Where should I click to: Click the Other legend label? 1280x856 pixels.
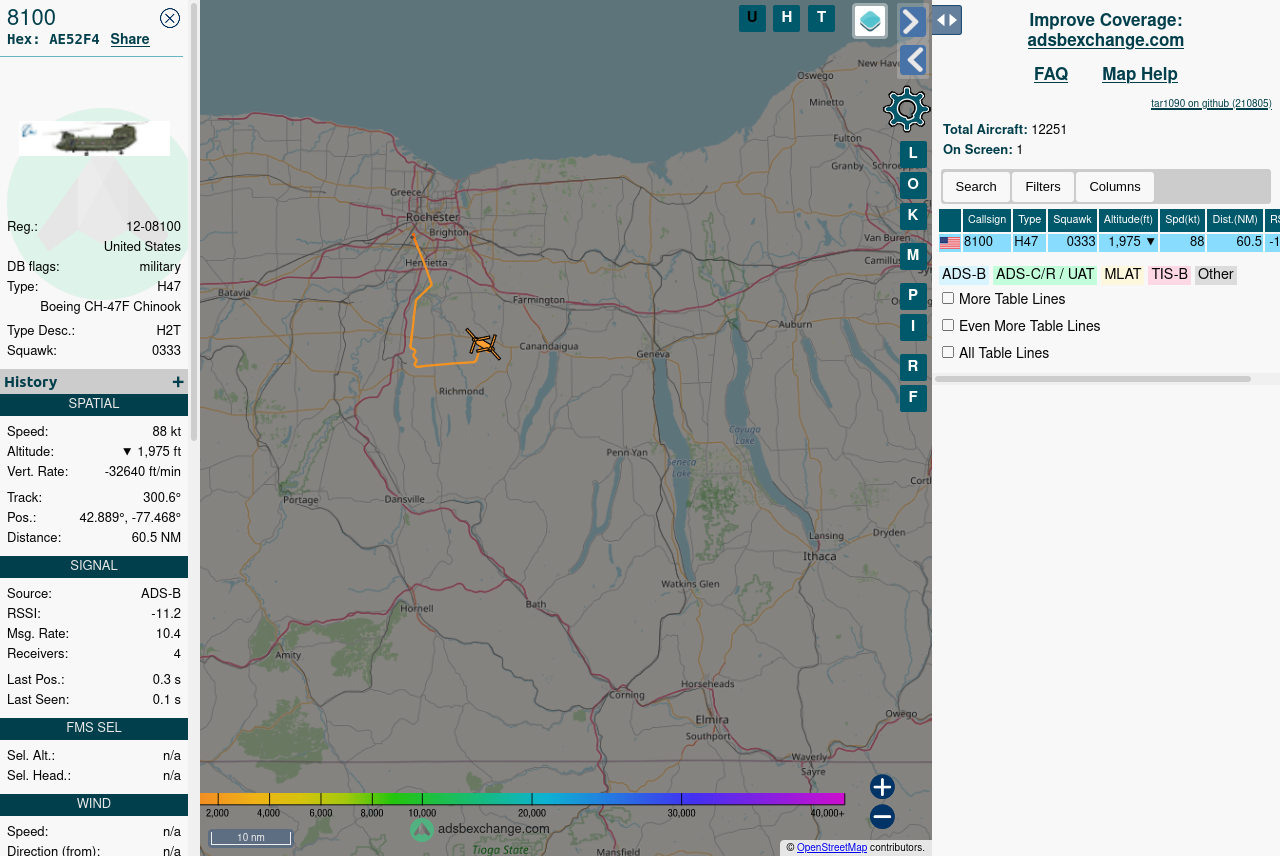click(1216, 274)
